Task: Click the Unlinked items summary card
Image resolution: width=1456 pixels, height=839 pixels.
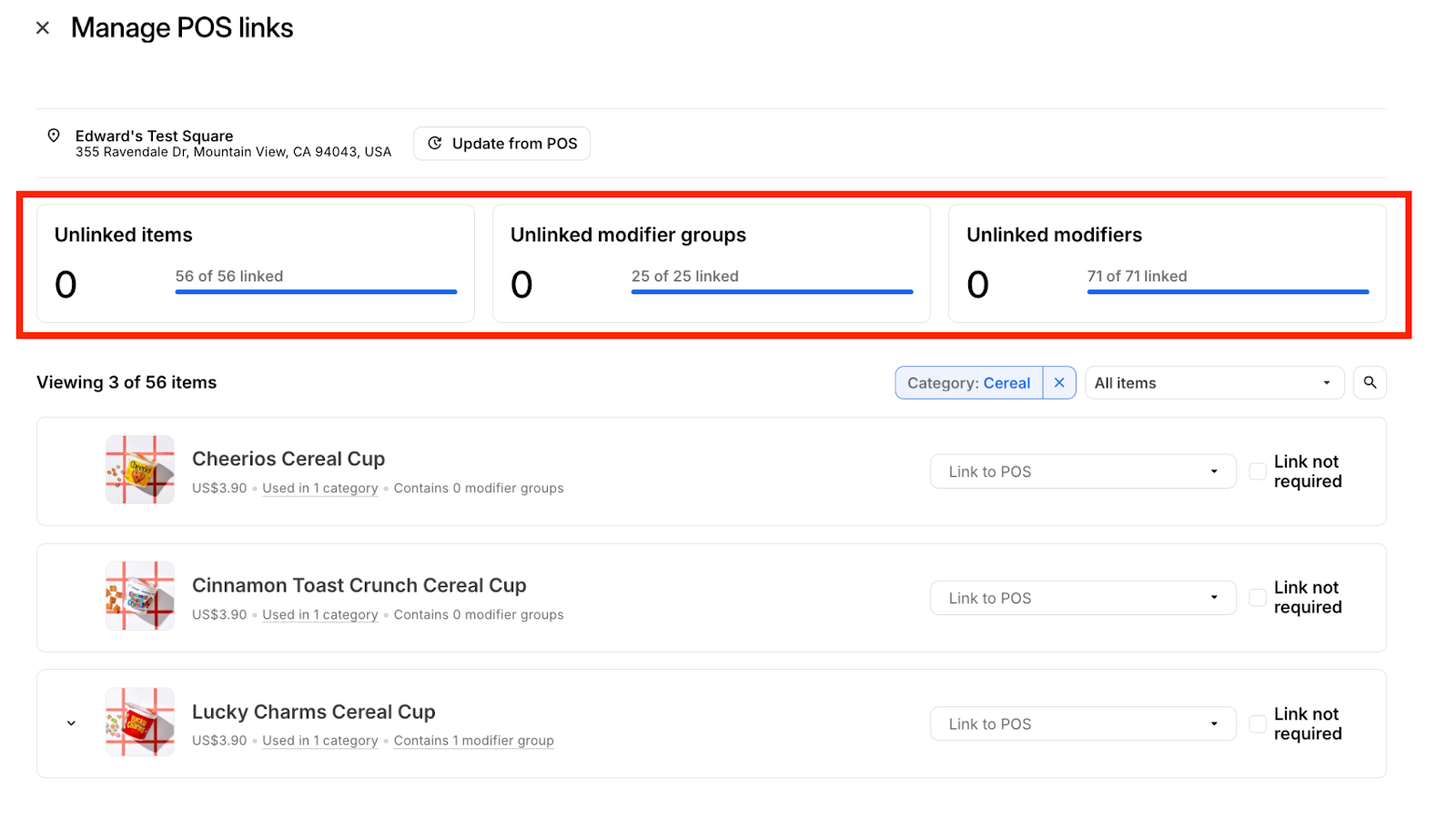Action: [256, 263]
